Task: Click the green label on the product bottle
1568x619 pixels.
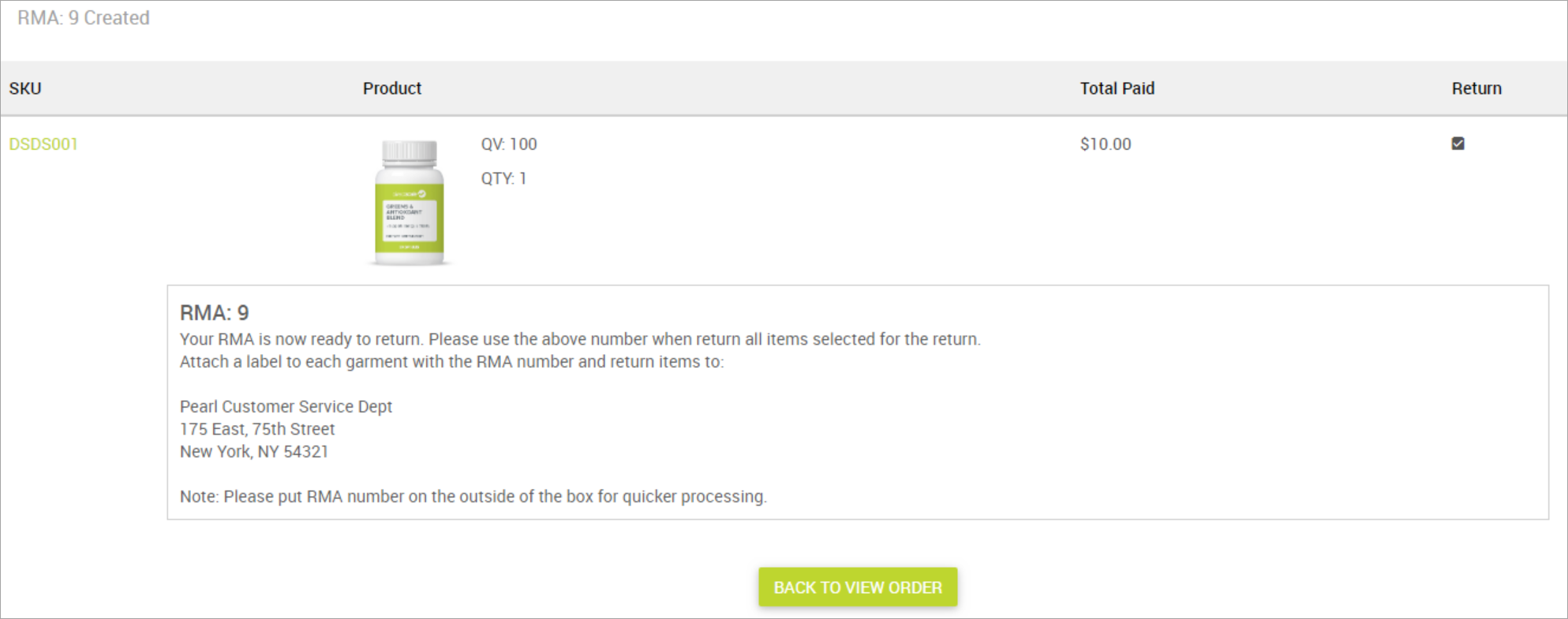Action: point(409,222)
